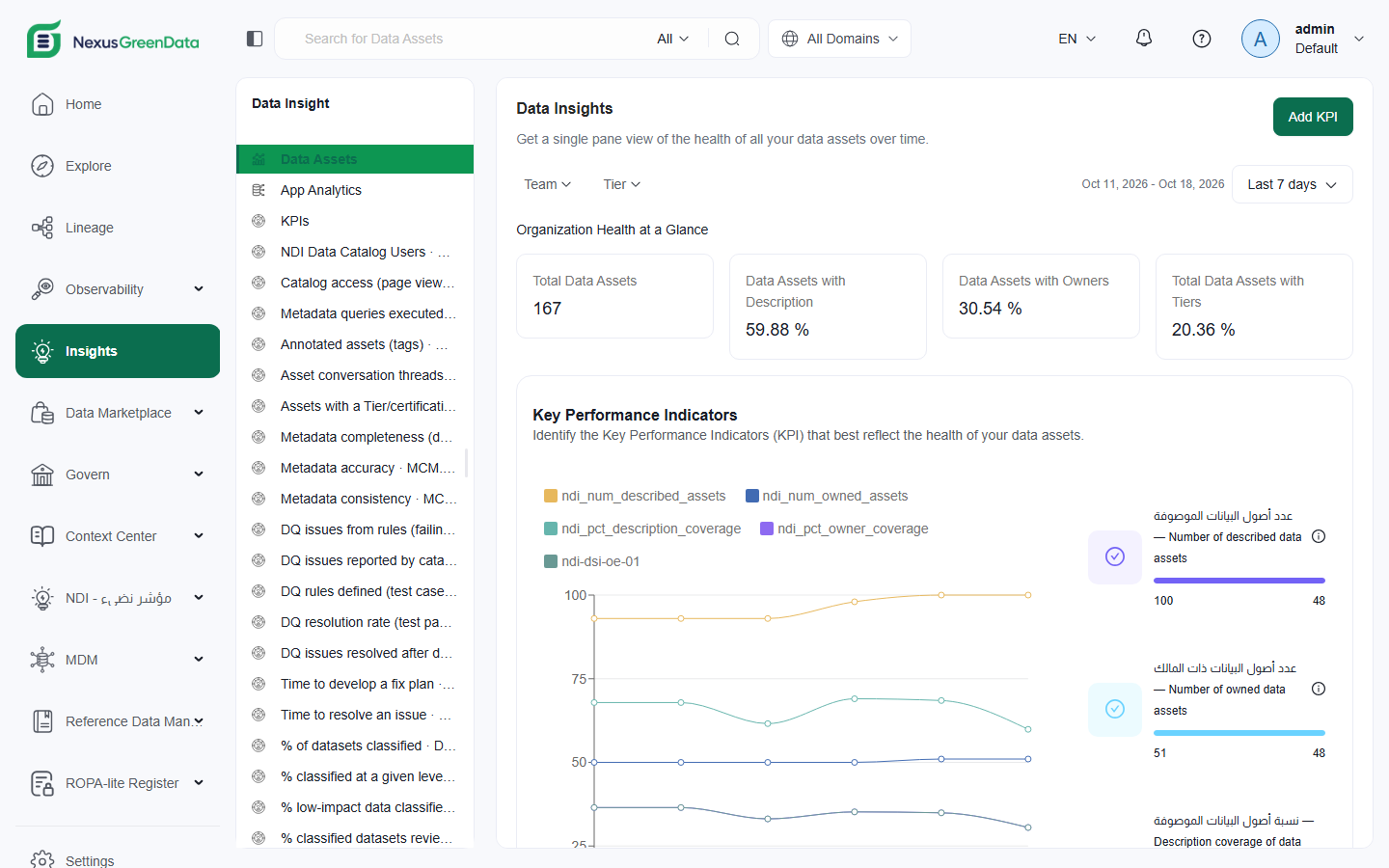
Task: Click the Add KPI button
Action: pyautogui.click(x=1313, y=117)
